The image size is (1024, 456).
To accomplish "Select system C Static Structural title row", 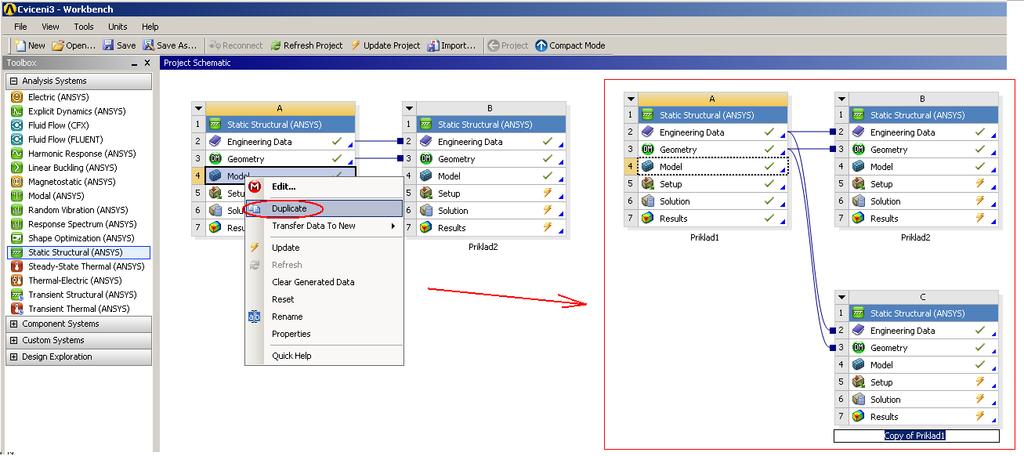I will pyautogui.click(x=923, y=314).
